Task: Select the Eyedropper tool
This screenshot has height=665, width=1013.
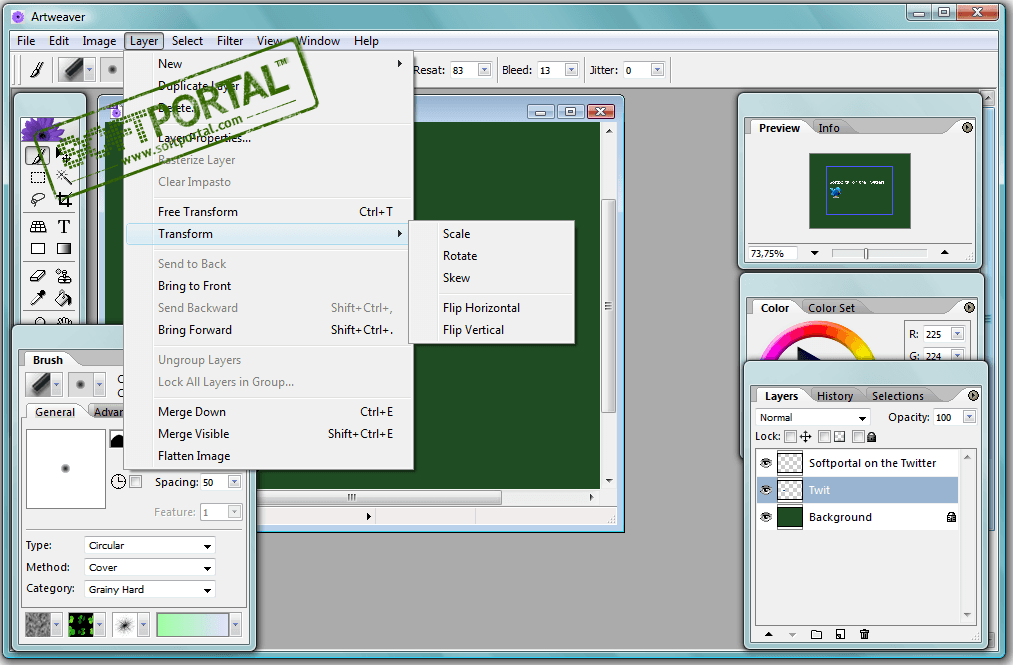Action: pyautogui.click(x=38, y=299)
